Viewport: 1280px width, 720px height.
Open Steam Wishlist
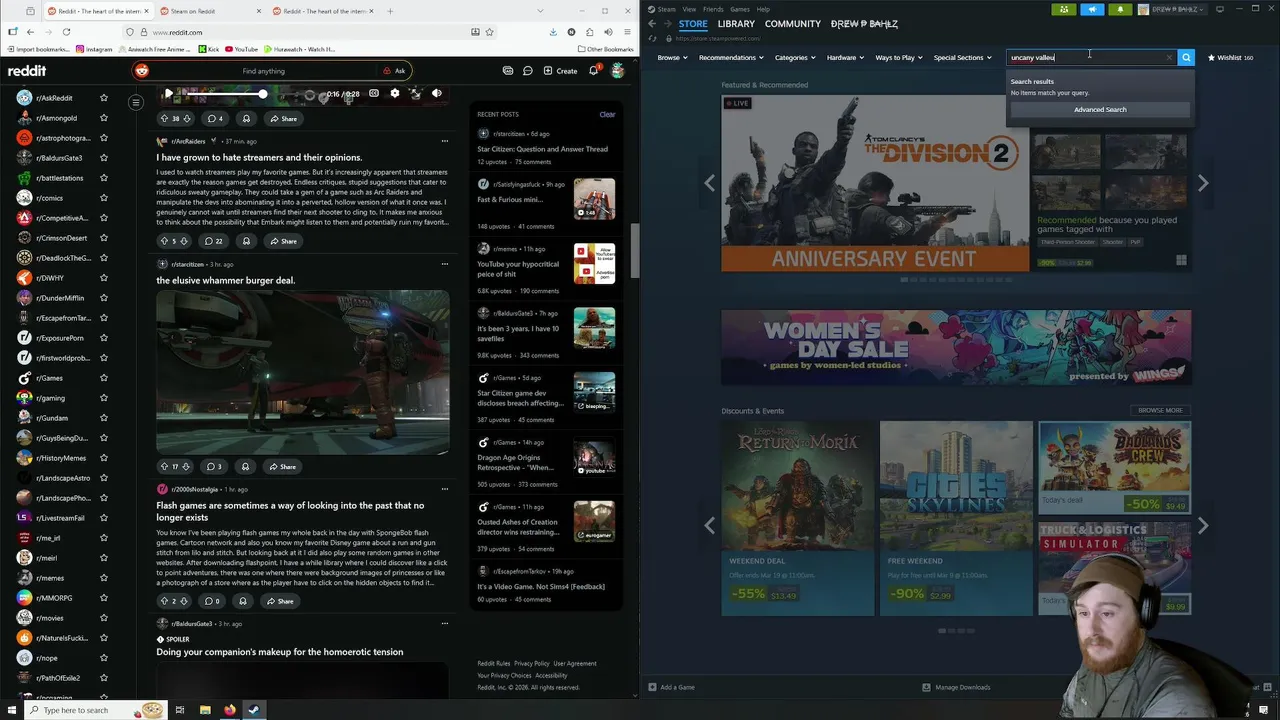coord(1230,58)
